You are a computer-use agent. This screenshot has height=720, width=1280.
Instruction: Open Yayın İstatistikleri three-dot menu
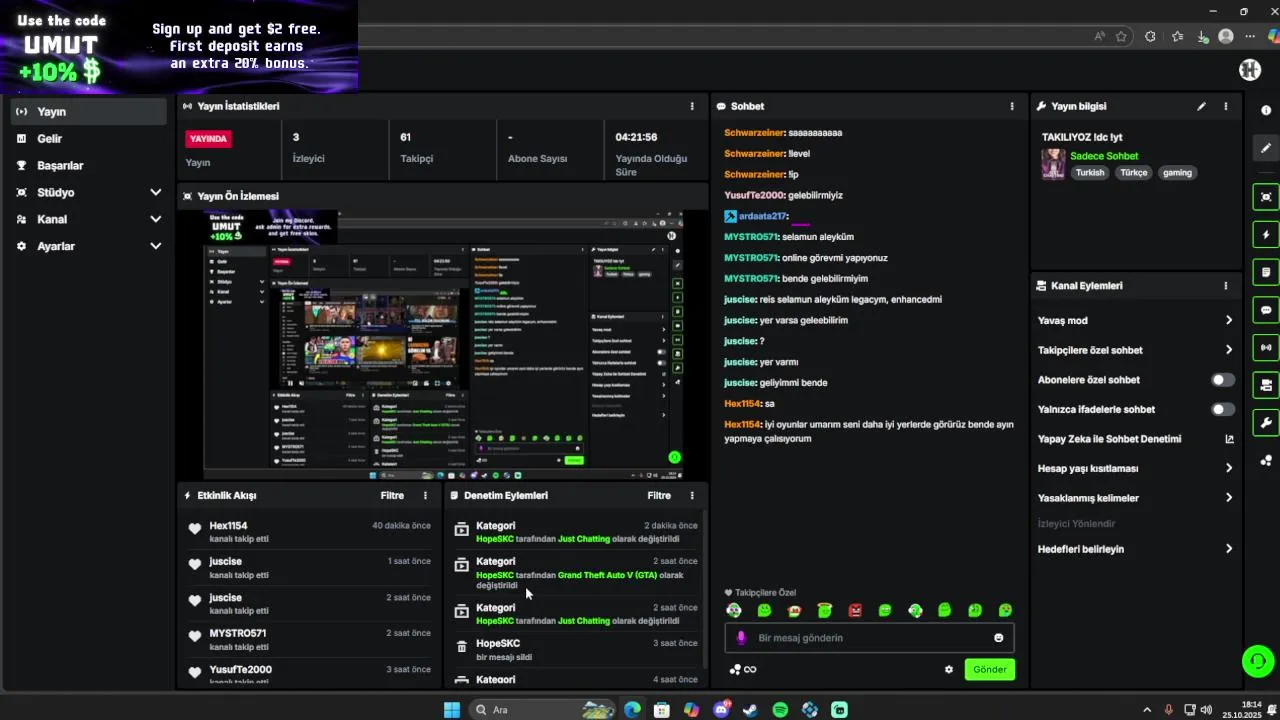coord(692,106)
